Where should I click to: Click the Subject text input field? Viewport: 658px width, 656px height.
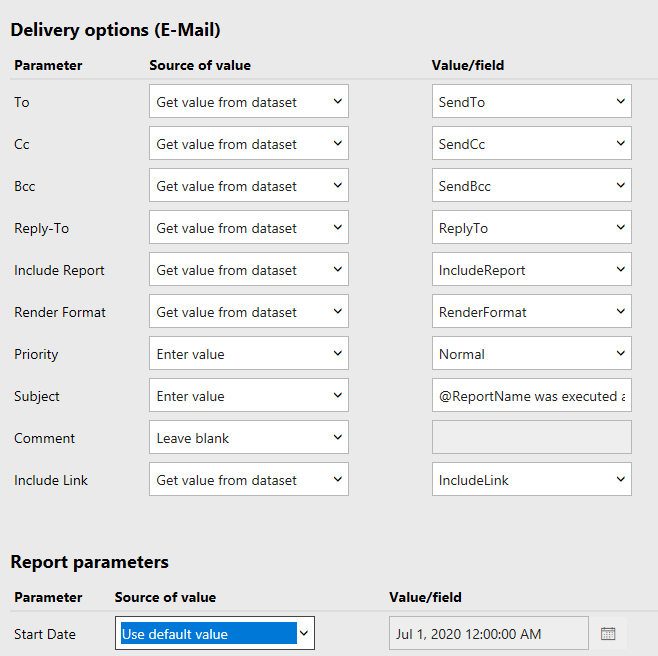[531, 396]
